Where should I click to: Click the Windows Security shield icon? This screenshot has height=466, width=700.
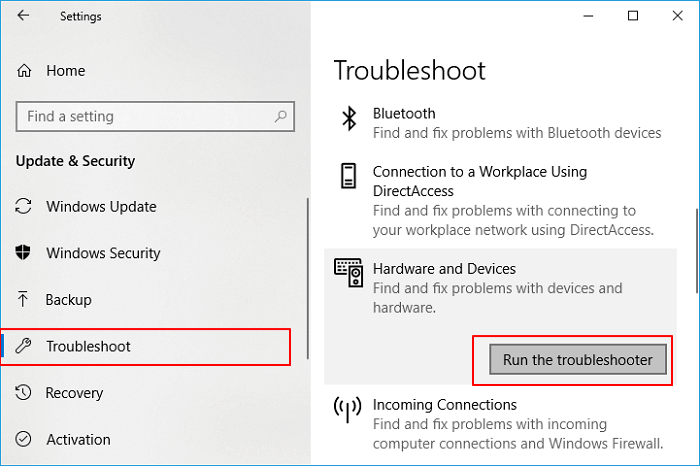click(x=25, y=253)
